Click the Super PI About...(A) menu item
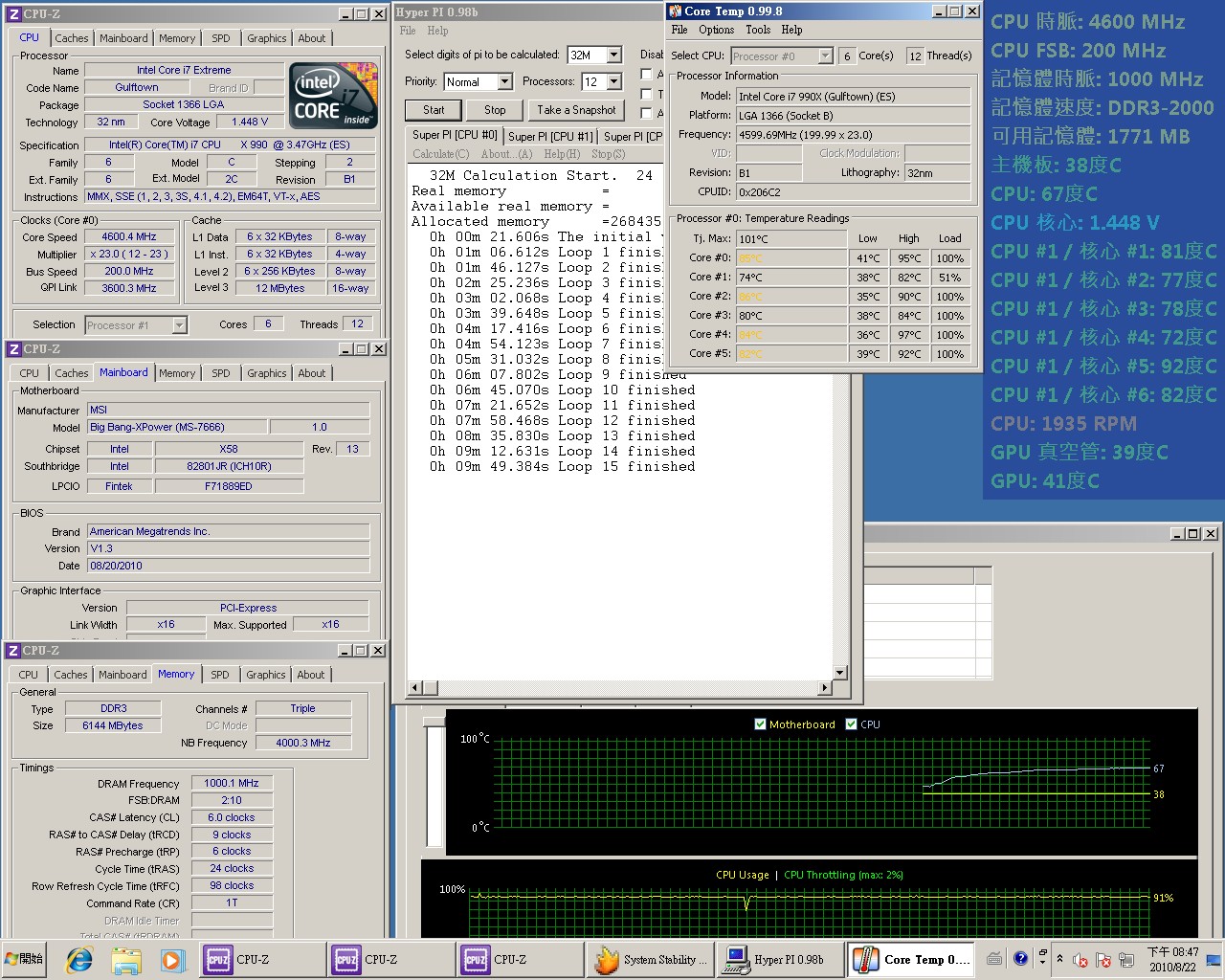The height and width of the screenshot is (980, 1225). pos(506,154)
